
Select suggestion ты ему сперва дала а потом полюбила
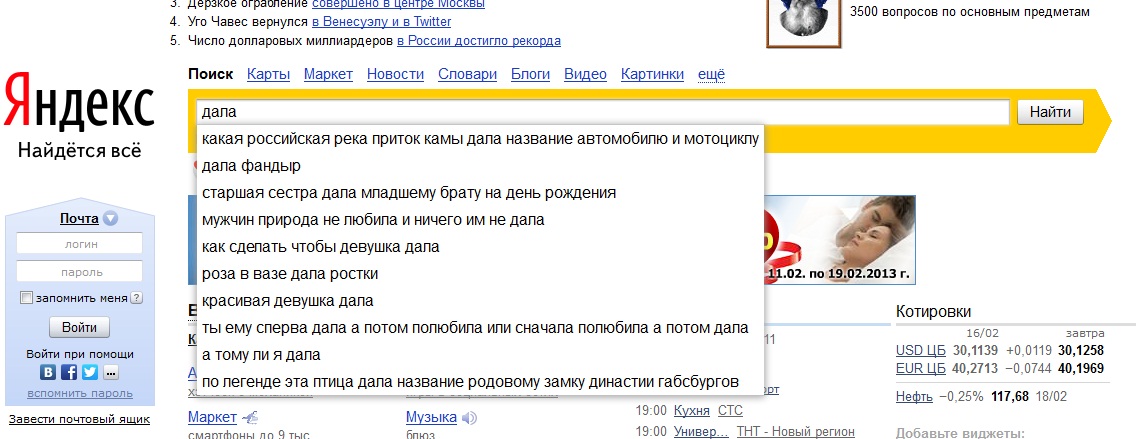click(480, 328)
